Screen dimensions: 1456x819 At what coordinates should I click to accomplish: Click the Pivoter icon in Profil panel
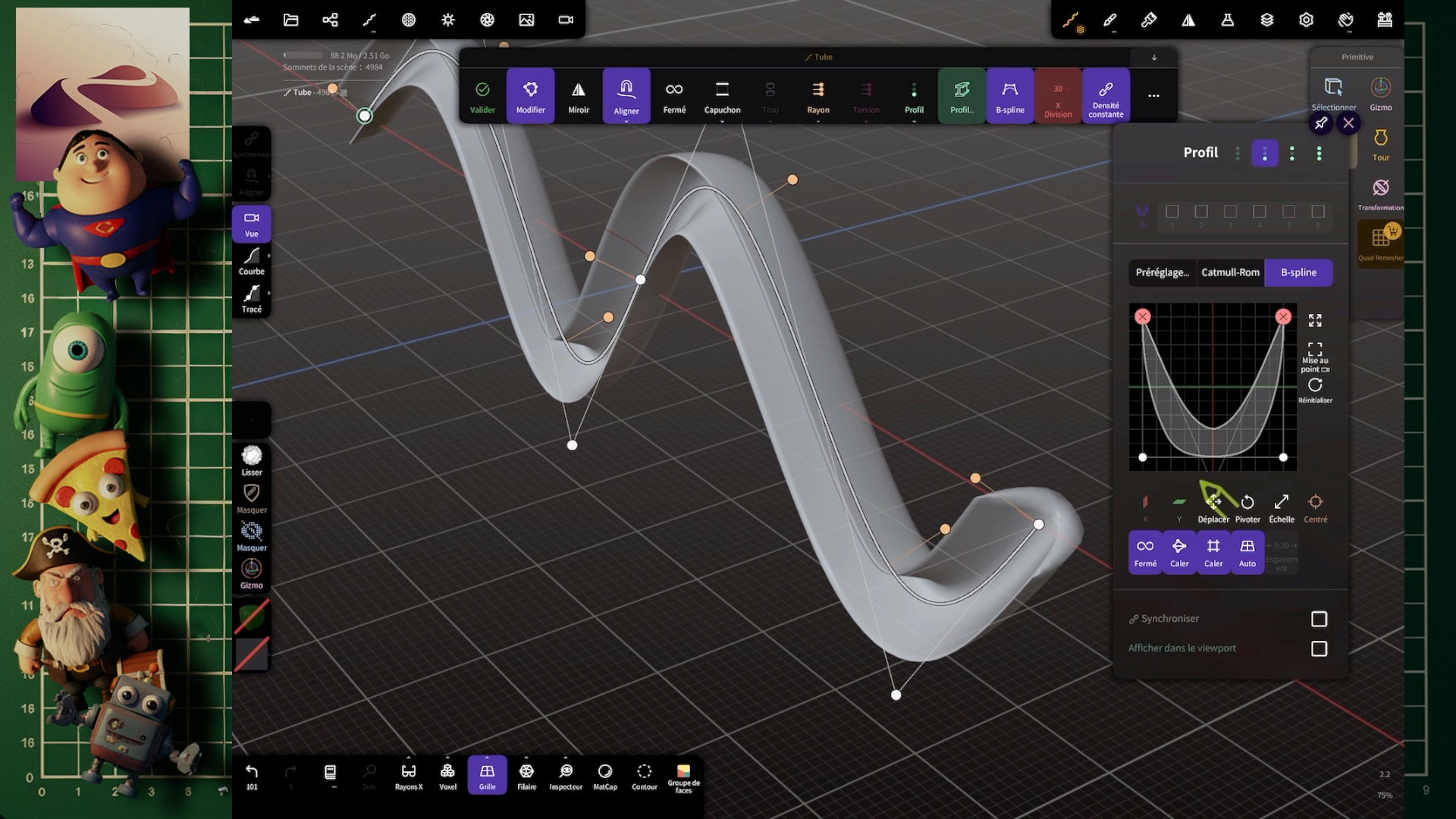(x=1247, y=507)
